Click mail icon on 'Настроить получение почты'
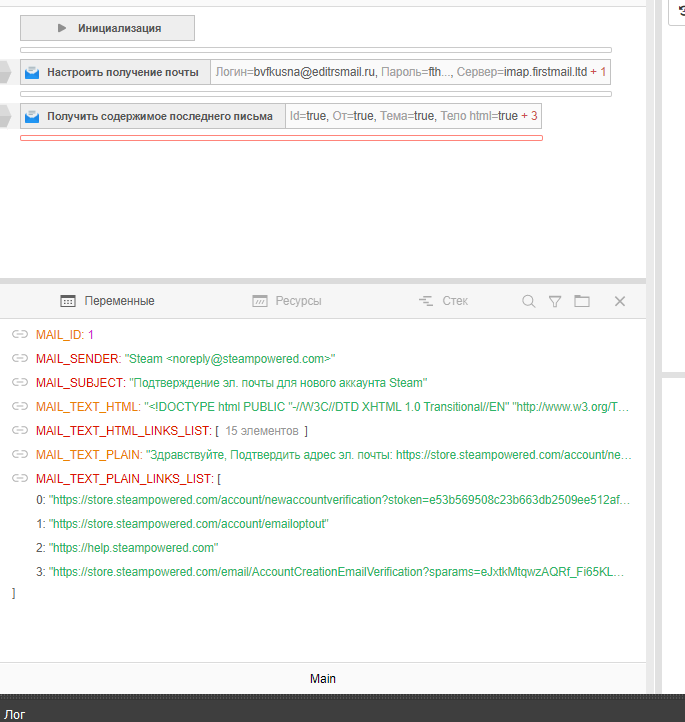The height and width of the screenshot is (722, 685). (x=32, y=72)
